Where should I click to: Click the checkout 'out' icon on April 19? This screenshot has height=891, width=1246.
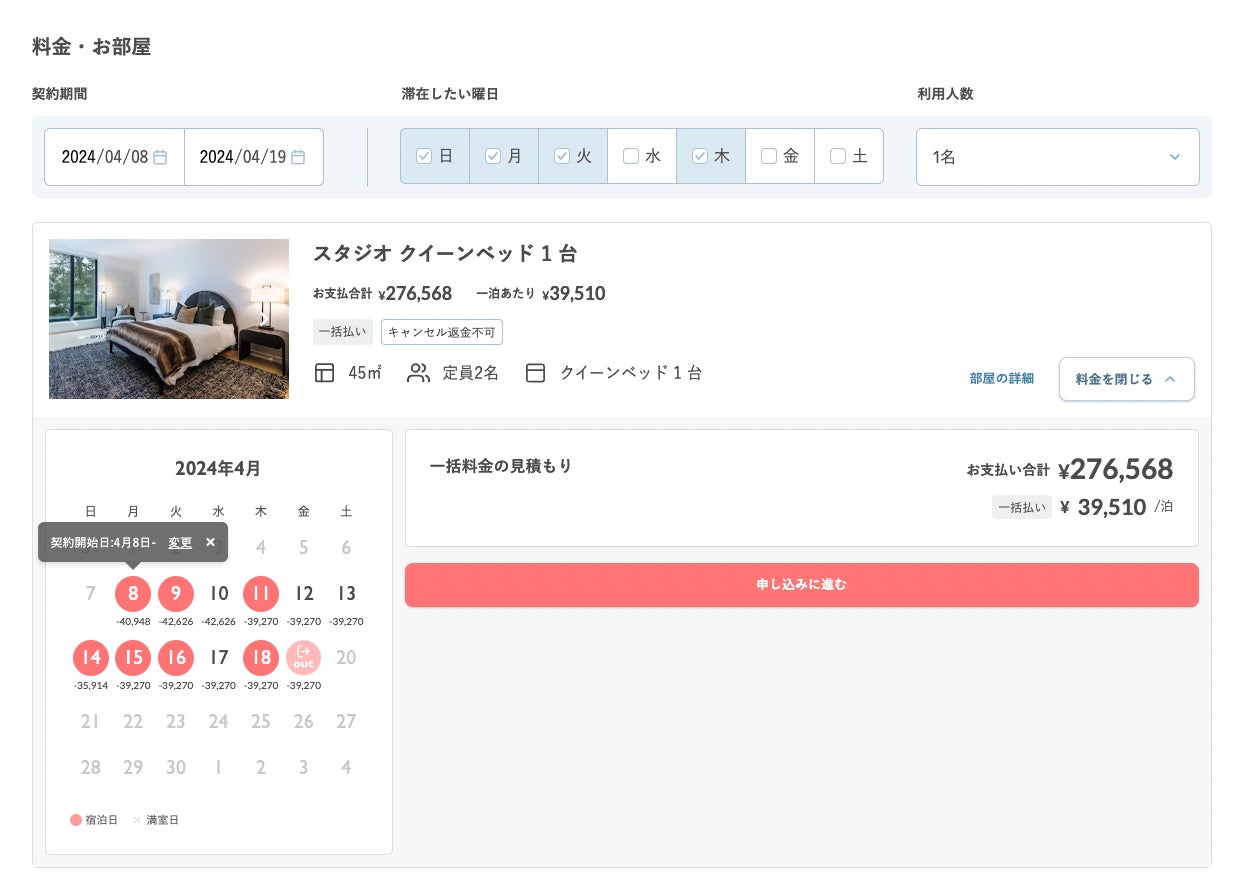click(304, 657)
